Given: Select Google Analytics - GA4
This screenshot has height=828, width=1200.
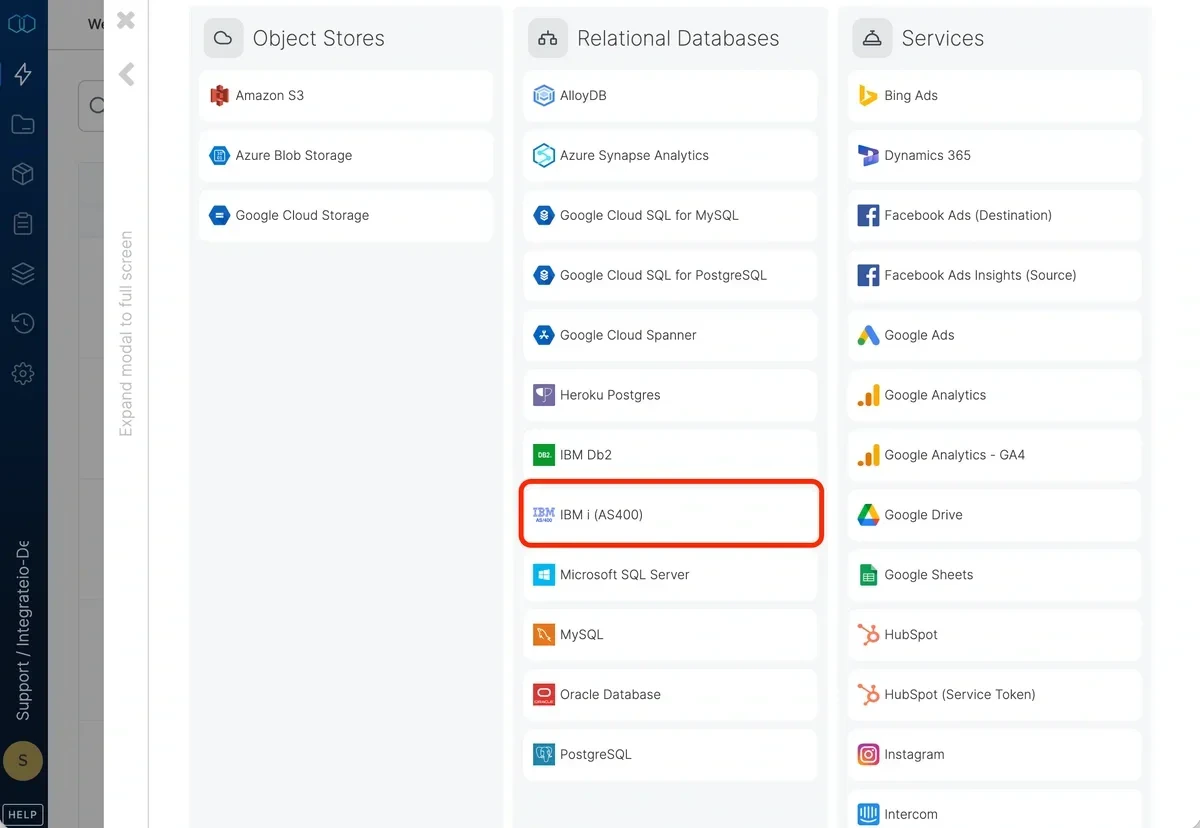Looking at the screenshot, I should [x=995, y=455].
